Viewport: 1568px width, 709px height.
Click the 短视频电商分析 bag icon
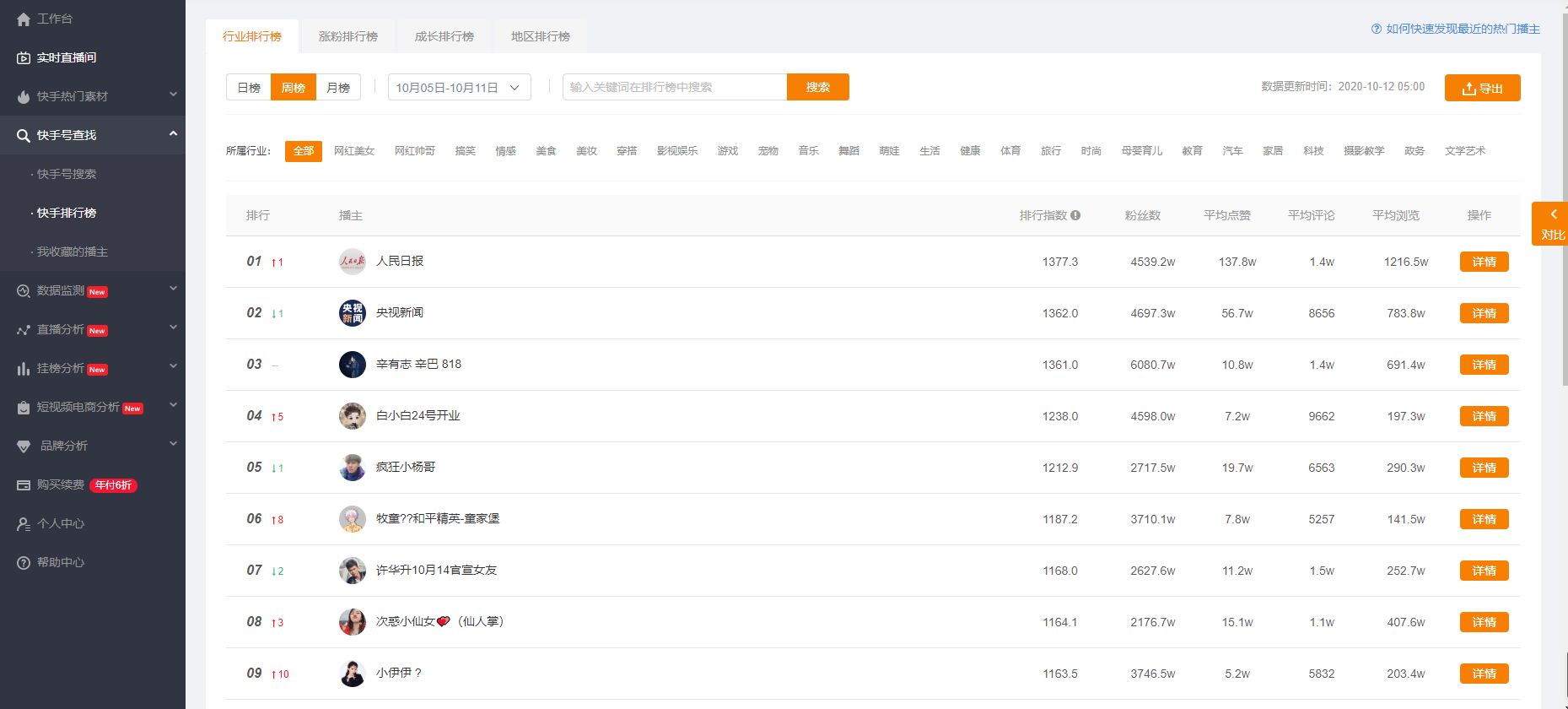[24, 408]
